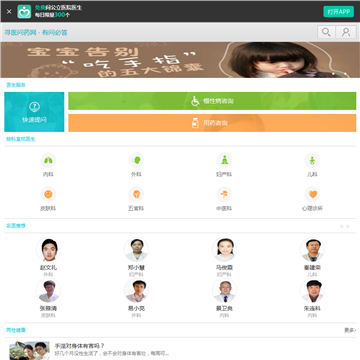The height and width of the screenshot is (360, 360).
Task: Open doctor 赵文礼's photo
Action: point(48,250)
